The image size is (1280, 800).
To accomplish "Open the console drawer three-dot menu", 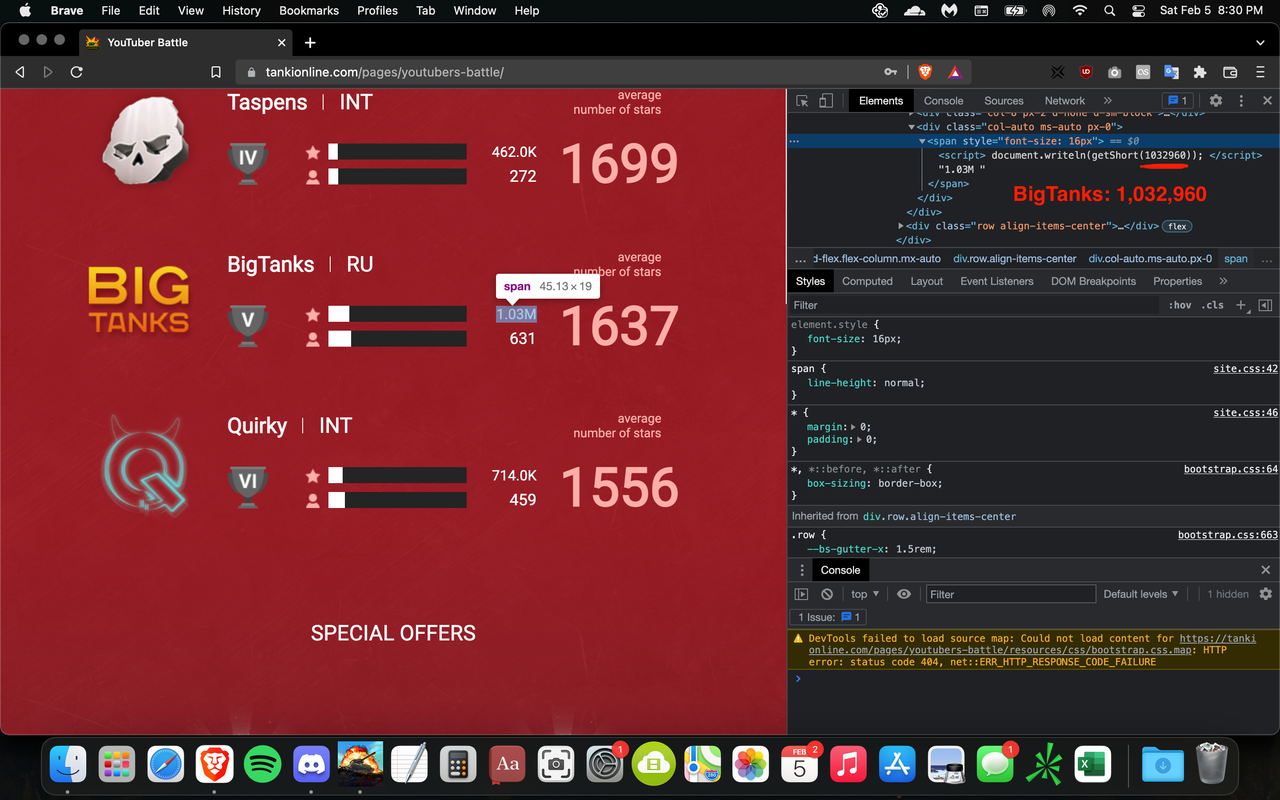I will pyautogui.click(x=801, y=570).
